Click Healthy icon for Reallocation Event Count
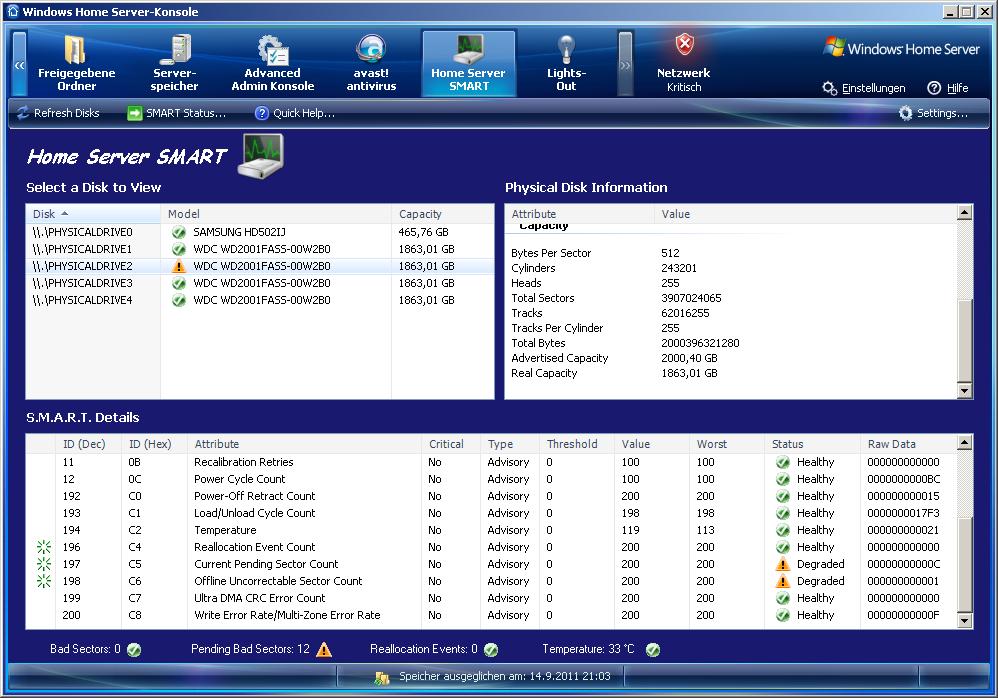Viewport: 998px width, 698px height. (x=783, y=547)
